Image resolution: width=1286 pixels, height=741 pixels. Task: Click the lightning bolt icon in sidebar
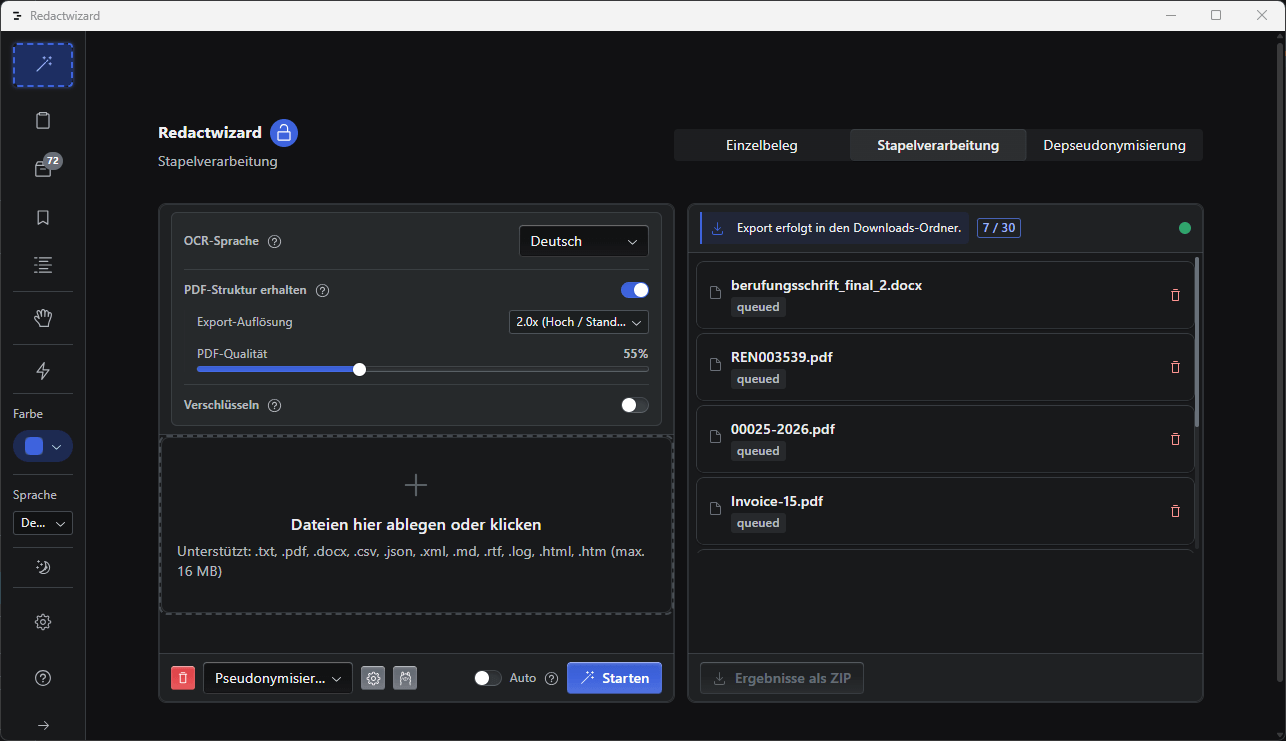click(43, 371)
